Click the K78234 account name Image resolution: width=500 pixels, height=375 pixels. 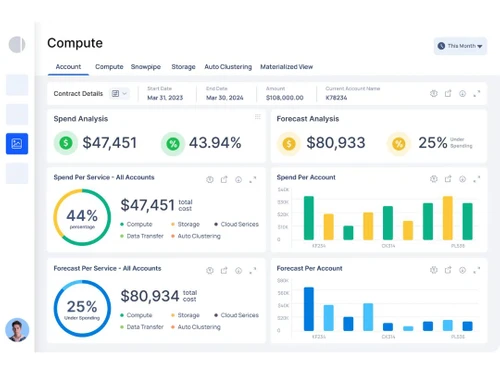(x=336, y=98)
